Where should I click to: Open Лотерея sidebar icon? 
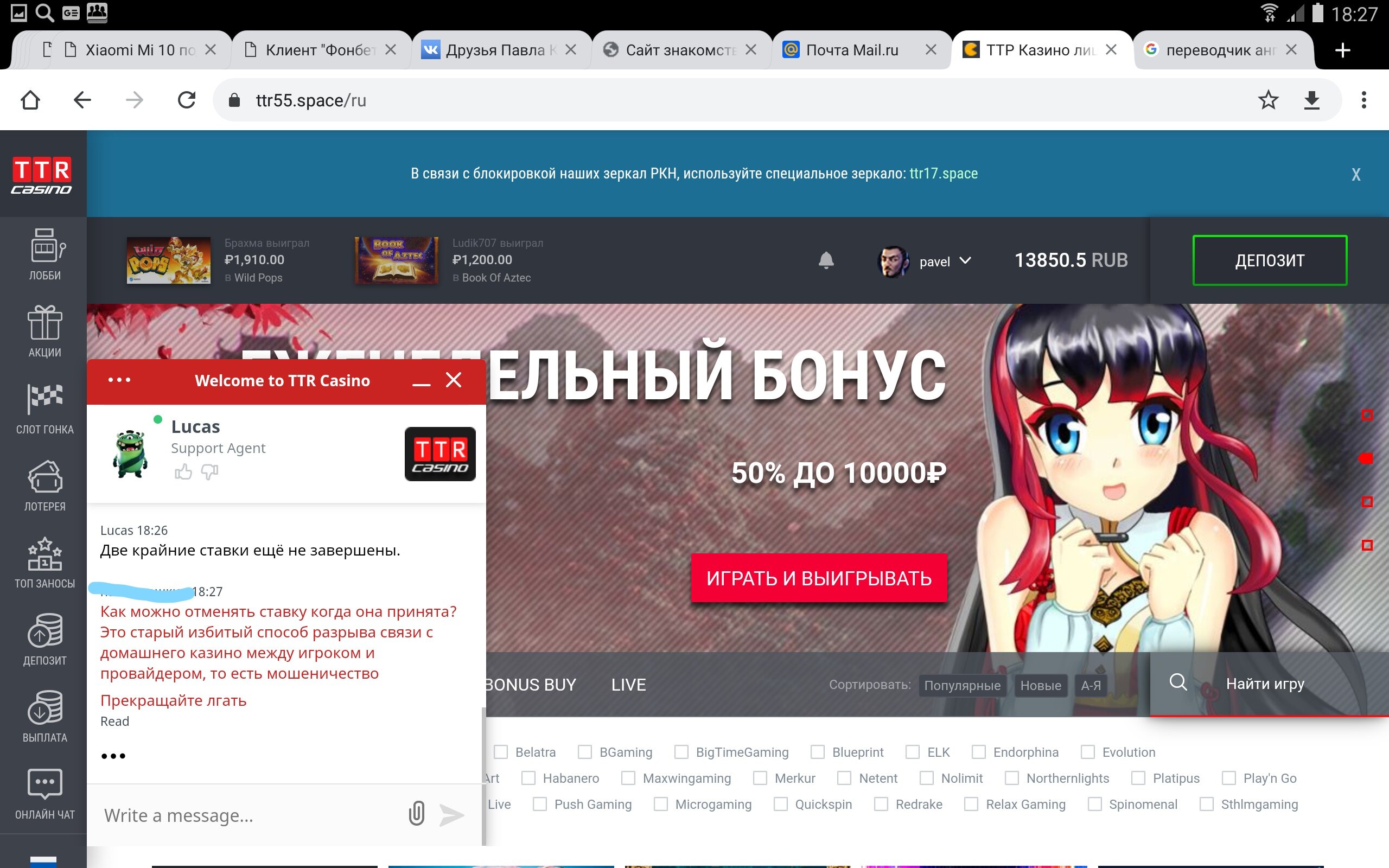click(x=45, y=477)
